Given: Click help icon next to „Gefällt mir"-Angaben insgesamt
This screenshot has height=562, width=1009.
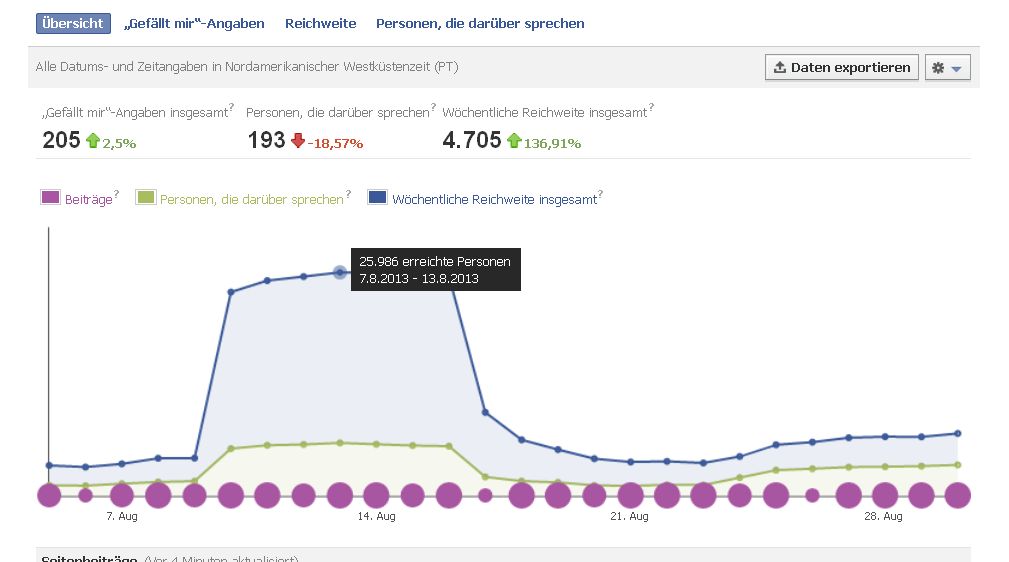Looking at the screenshot, I should tap(231, 106).
